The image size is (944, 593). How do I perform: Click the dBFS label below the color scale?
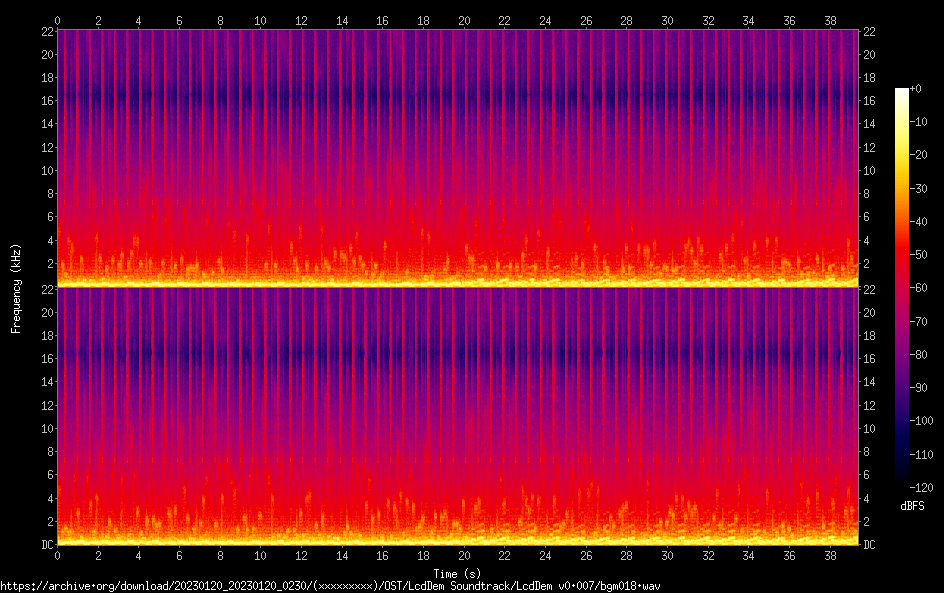(912, 507)
